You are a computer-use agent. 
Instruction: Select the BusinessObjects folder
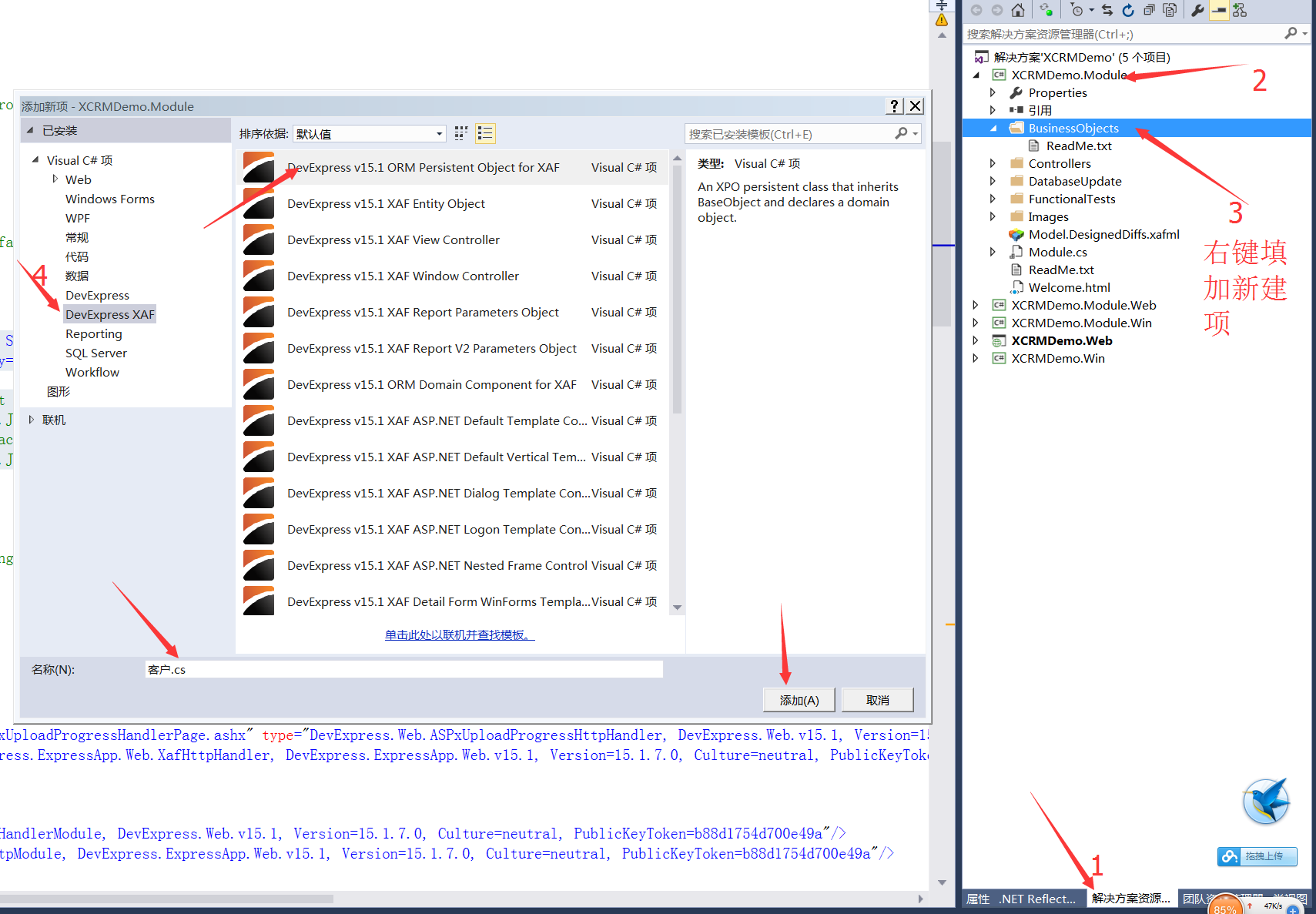(x=1073, y=128)
